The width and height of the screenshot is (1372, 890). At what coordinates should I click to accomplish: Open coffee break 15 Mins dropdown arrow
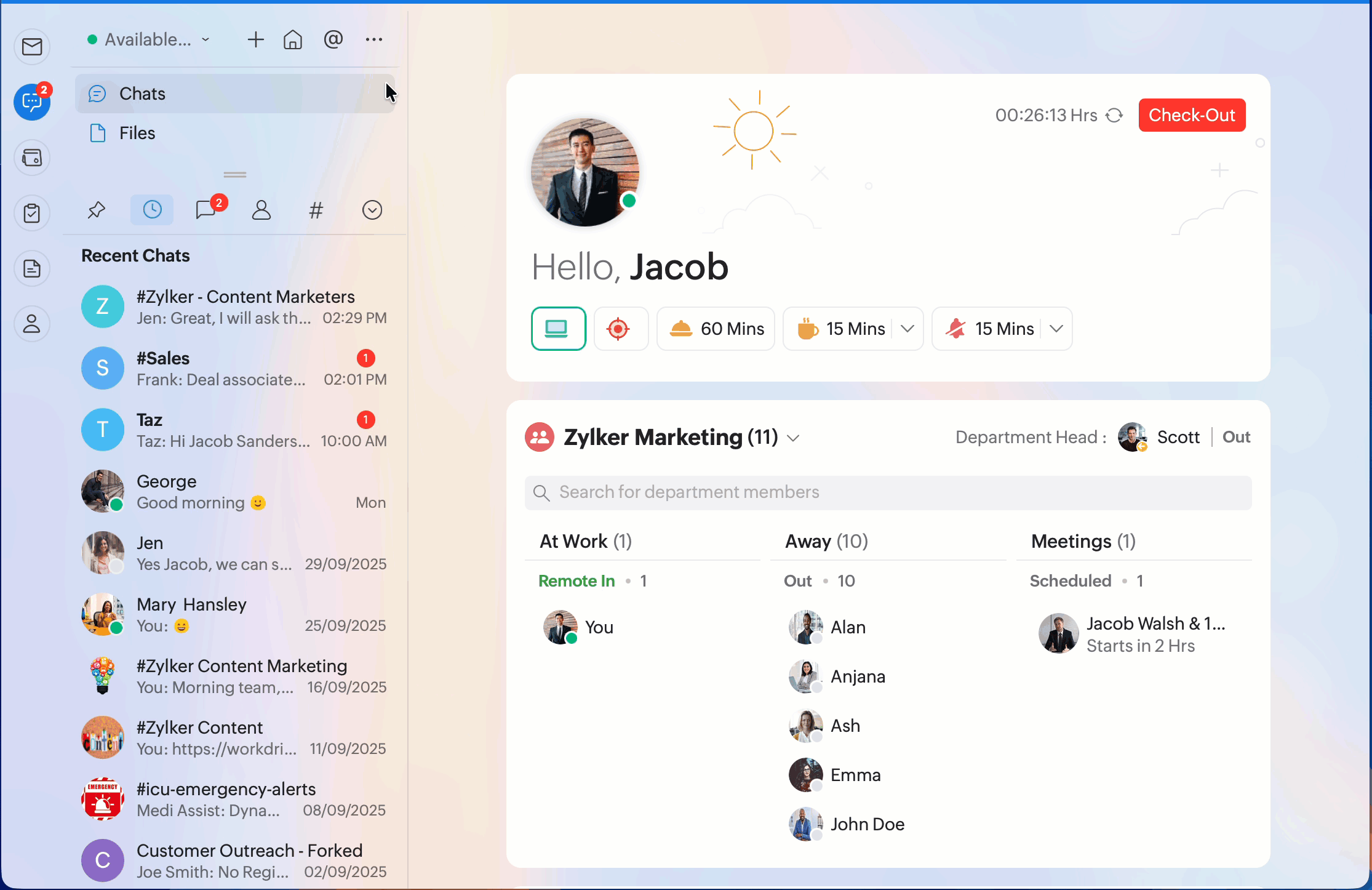[x=907, y=329]
